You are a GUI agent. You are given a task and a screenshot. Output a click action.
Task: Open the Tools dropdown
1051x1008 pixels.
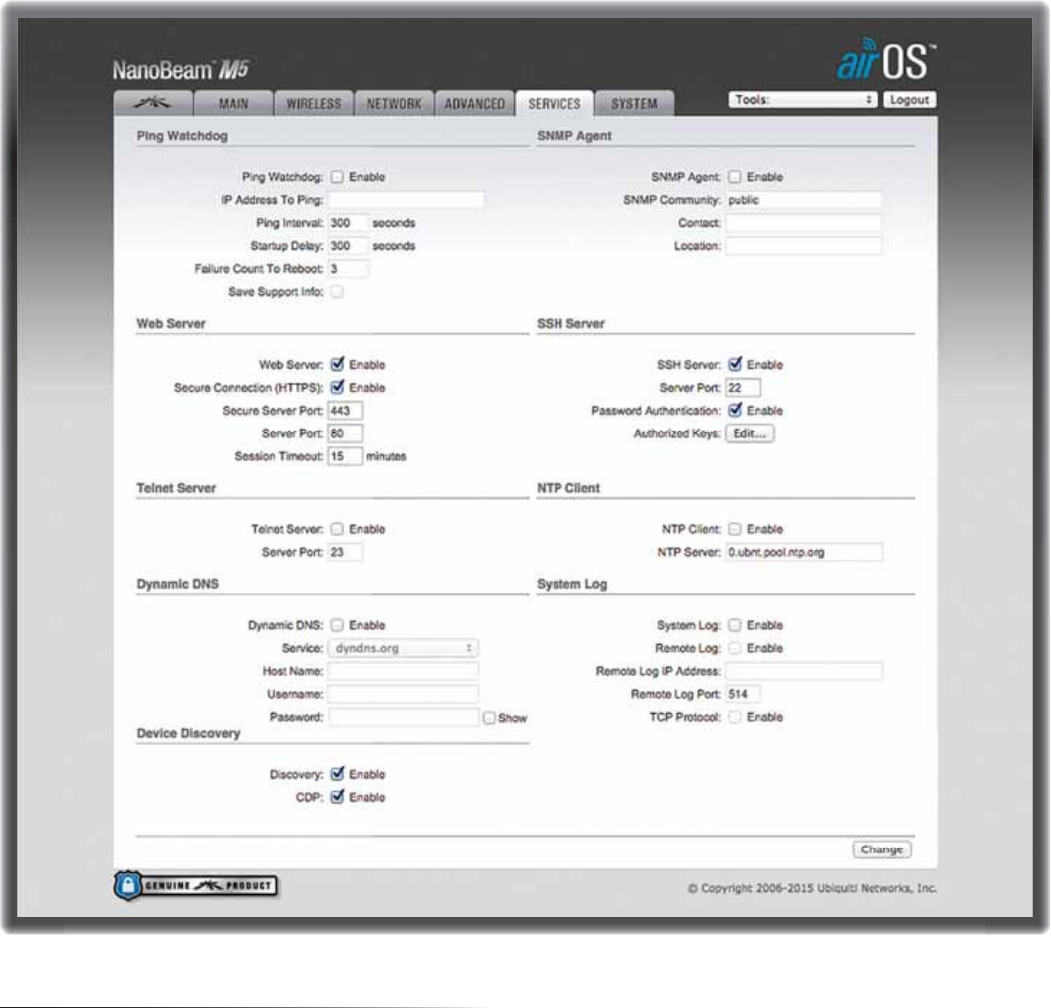point(803,100)
